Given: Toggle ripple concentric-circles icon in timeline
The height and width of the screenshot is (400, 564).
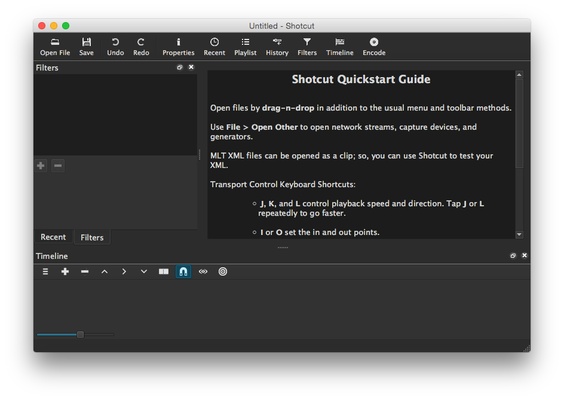Looking at the screenshot, I should (x=223, y=272).
